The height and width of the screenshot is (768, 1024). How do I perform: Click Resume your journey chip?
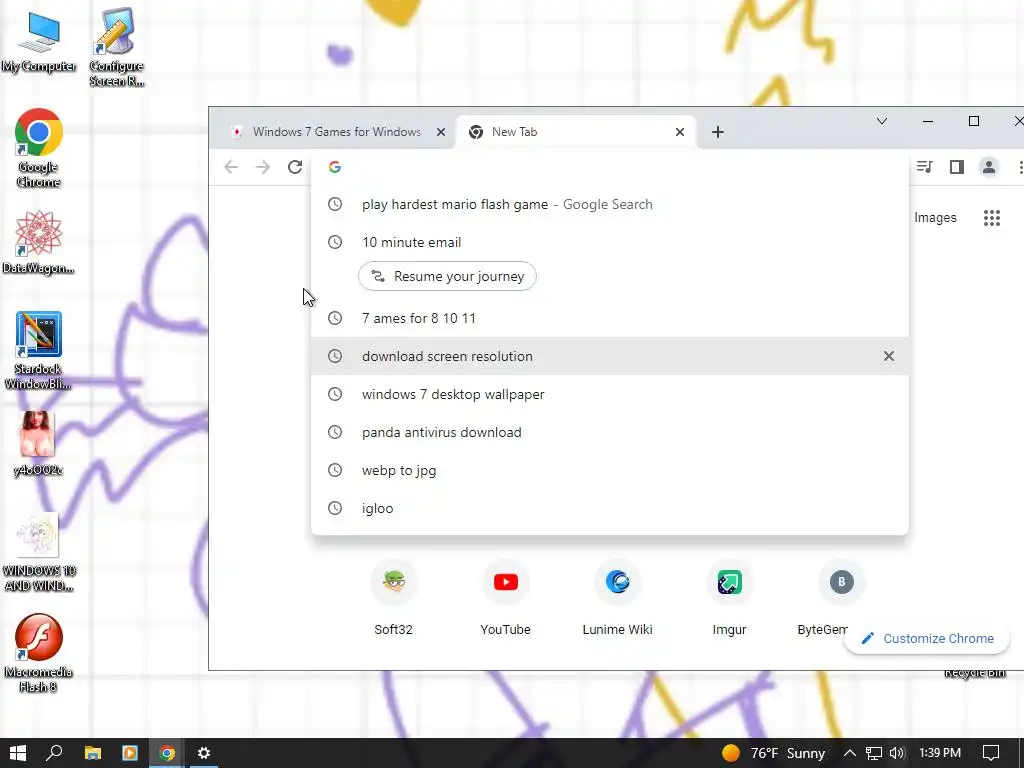coord(447,276)
